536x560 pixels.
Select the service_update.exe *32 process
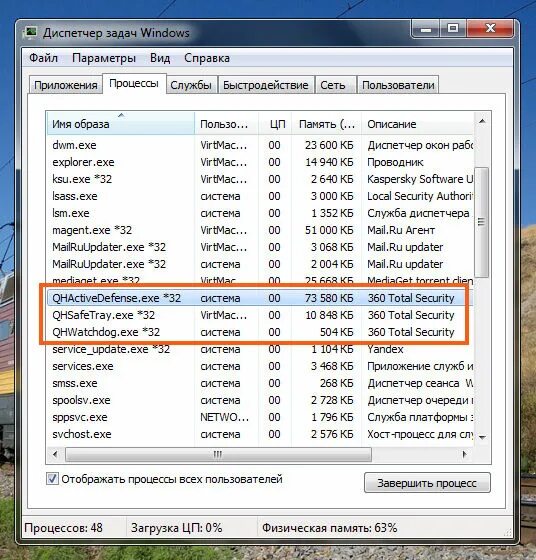pyautogui.click(x=260, y=349)
